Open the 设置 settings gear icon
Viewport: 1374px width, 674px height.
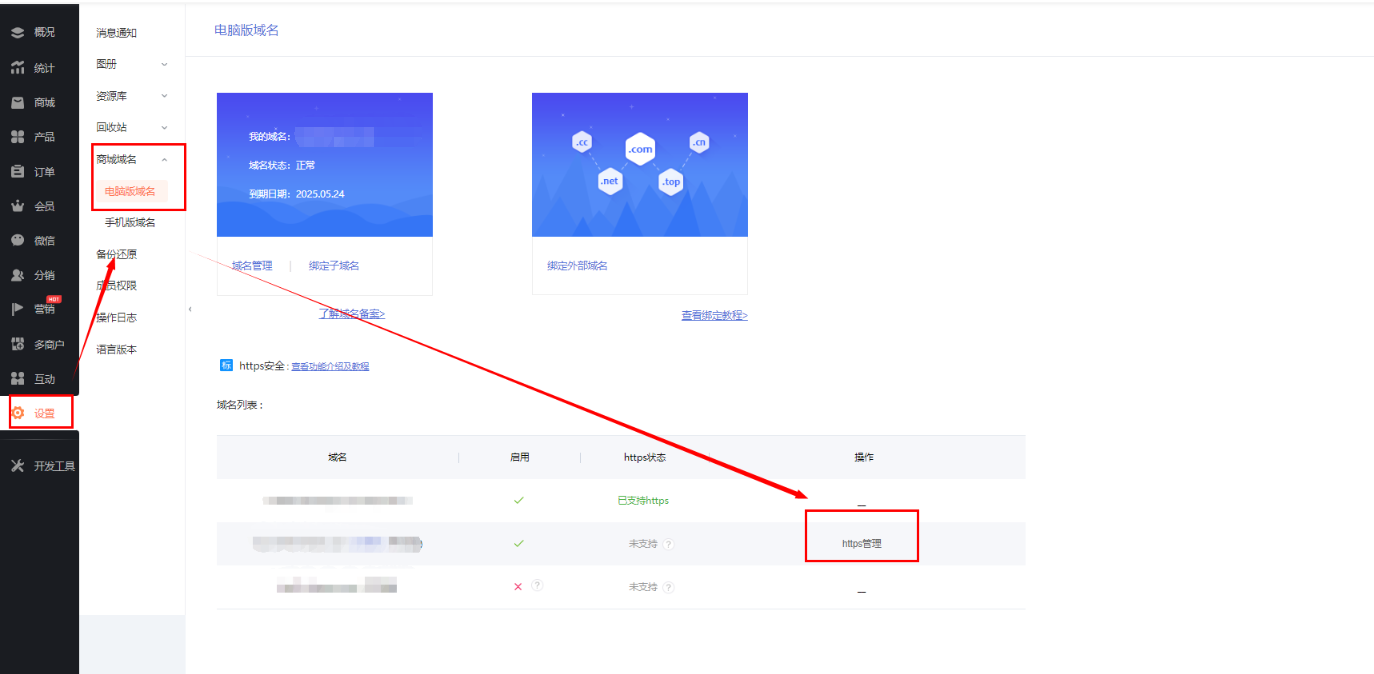coord(17,412)
